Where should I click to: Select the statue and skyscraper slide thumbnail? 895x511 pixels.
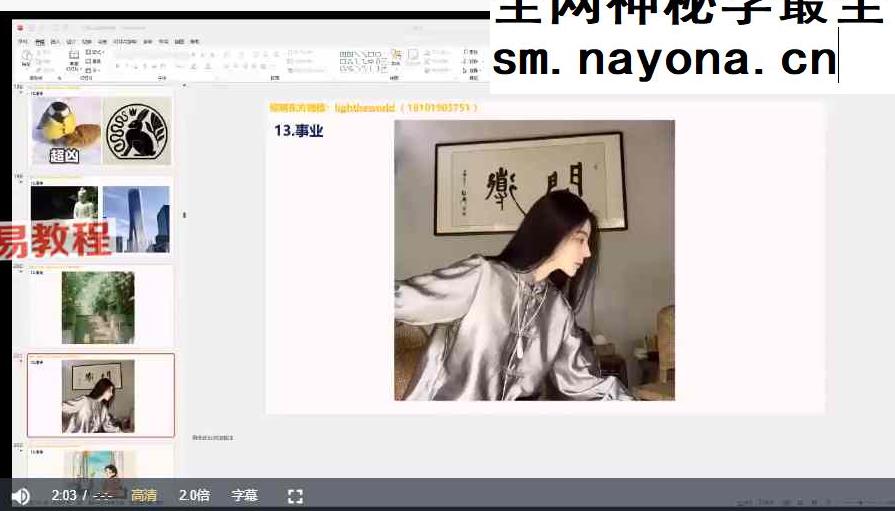tap(101, 219)
